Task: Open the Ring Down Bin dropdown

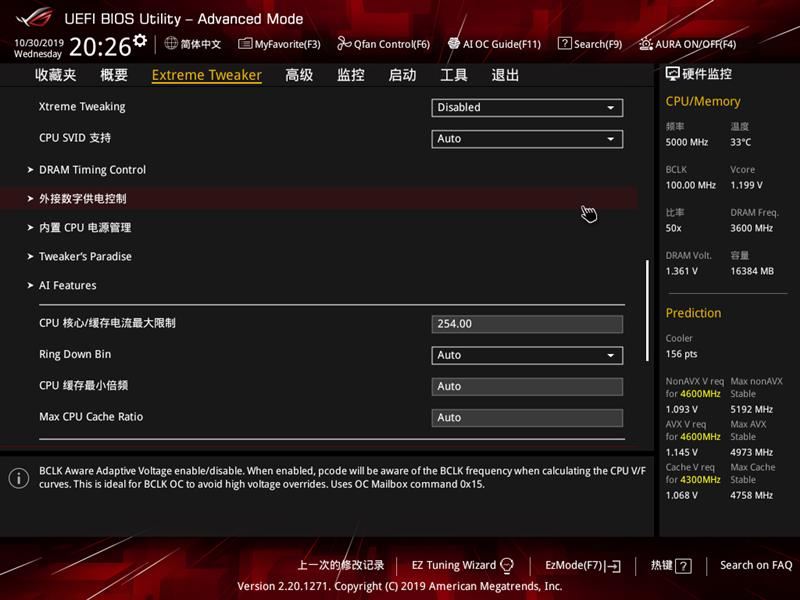Action: (x=527, y=355)
